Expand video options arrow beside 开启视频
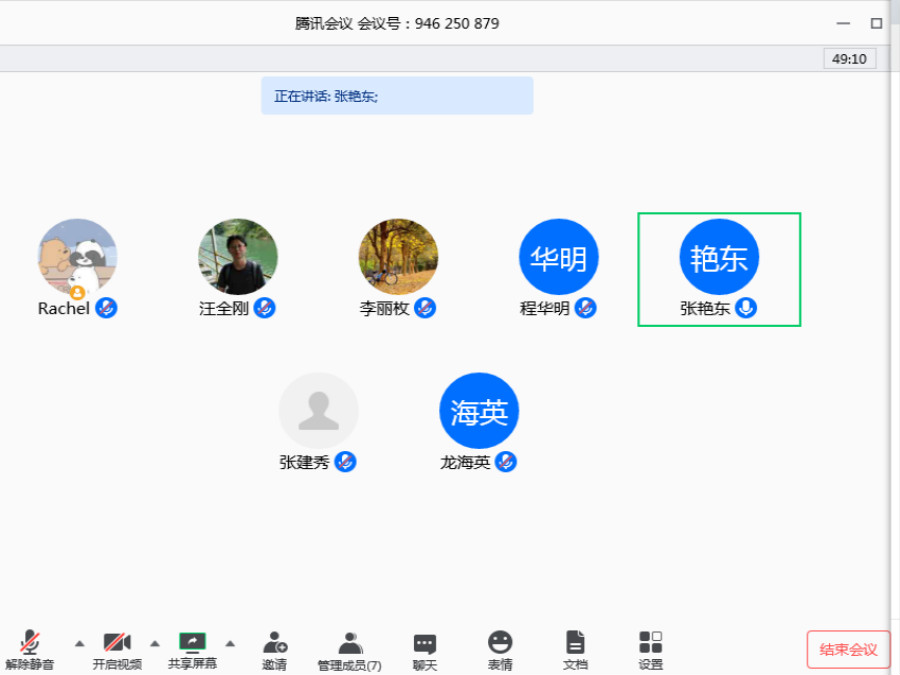 (155, 643)
